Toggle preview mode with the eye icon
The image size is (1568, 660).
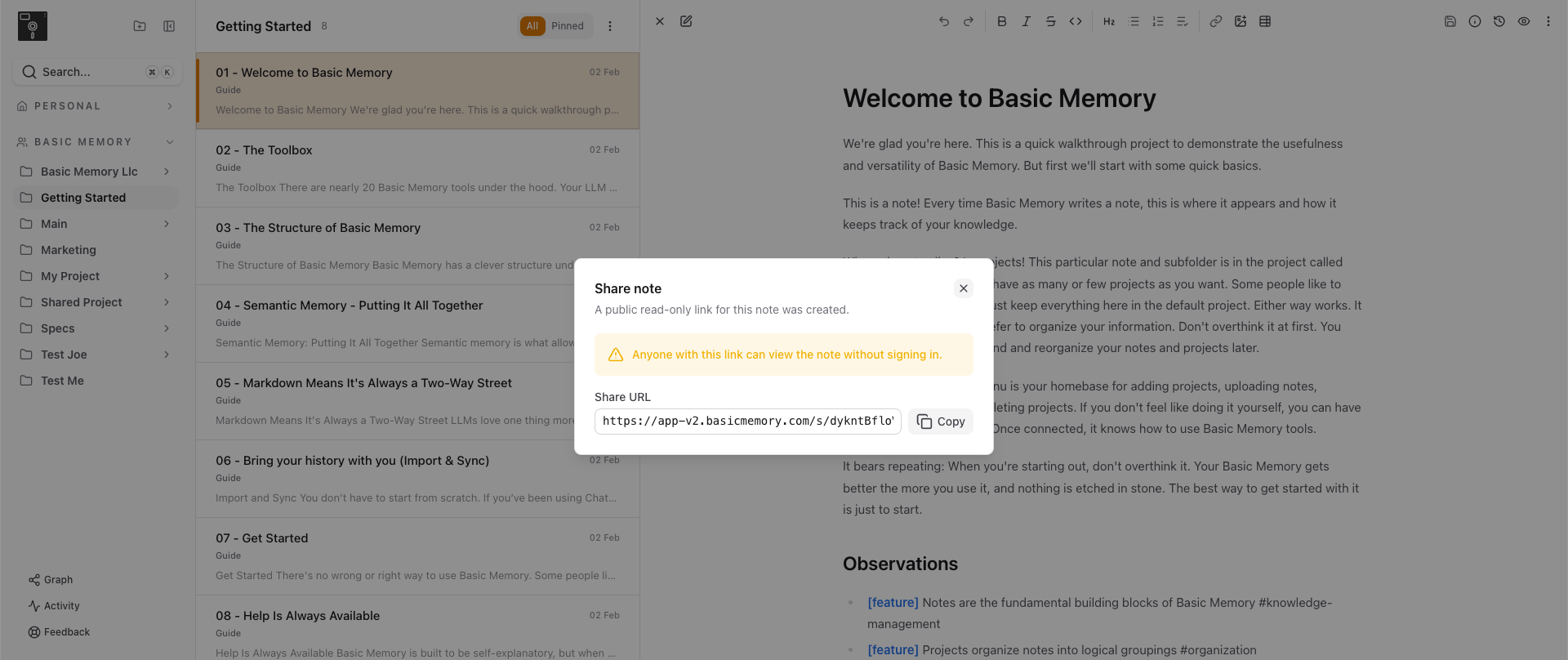1524,22
